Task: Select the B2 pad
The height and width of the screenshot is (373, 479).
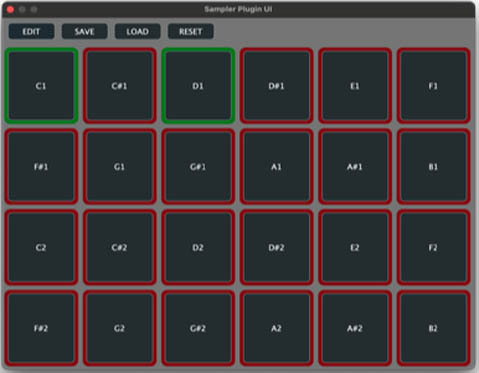Action: click(433, 328)
